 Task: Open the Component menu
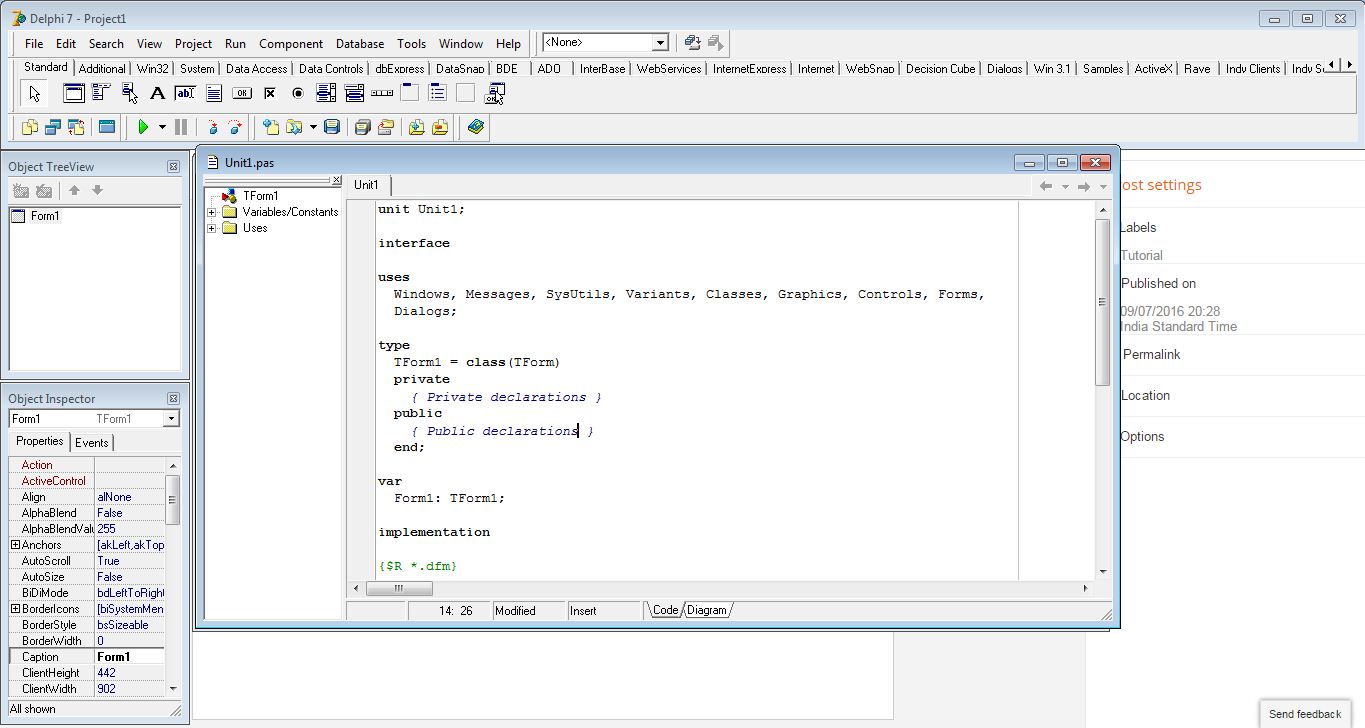291,44
